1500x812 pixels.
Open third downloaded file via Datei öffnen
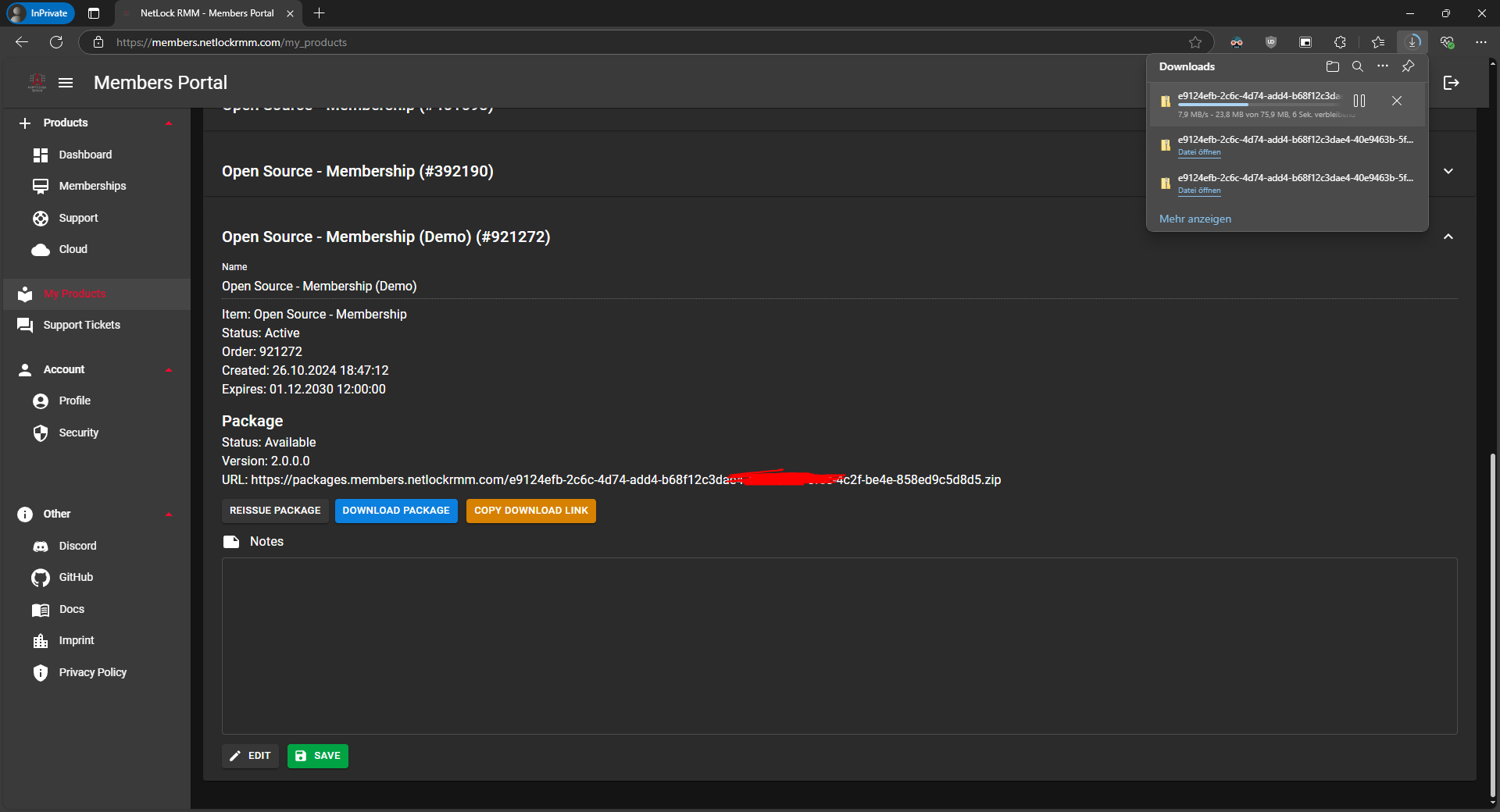tap(1199, 191)
